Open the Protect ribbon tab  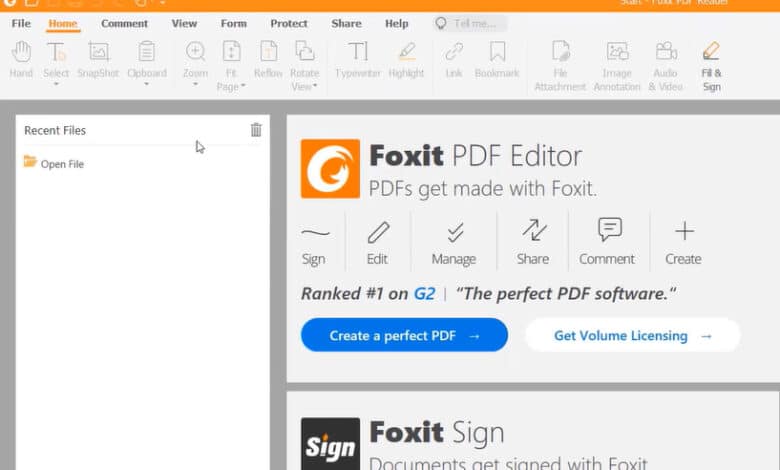coord(289,23)
